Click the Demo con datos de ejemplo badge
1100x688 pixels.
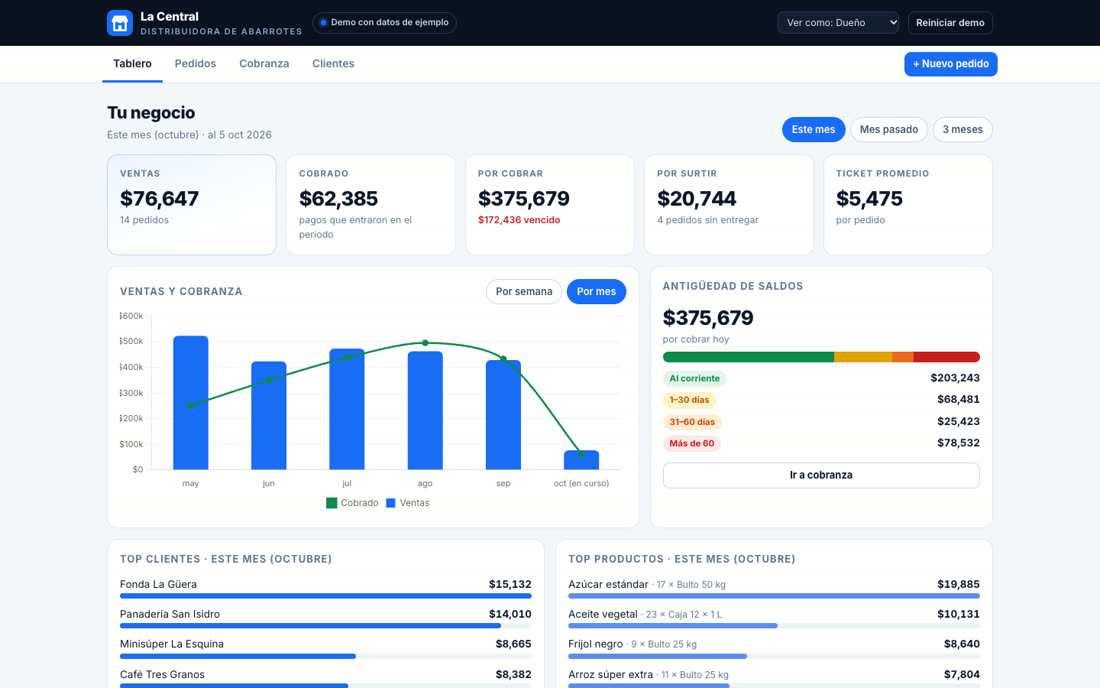tap(384, 22)
